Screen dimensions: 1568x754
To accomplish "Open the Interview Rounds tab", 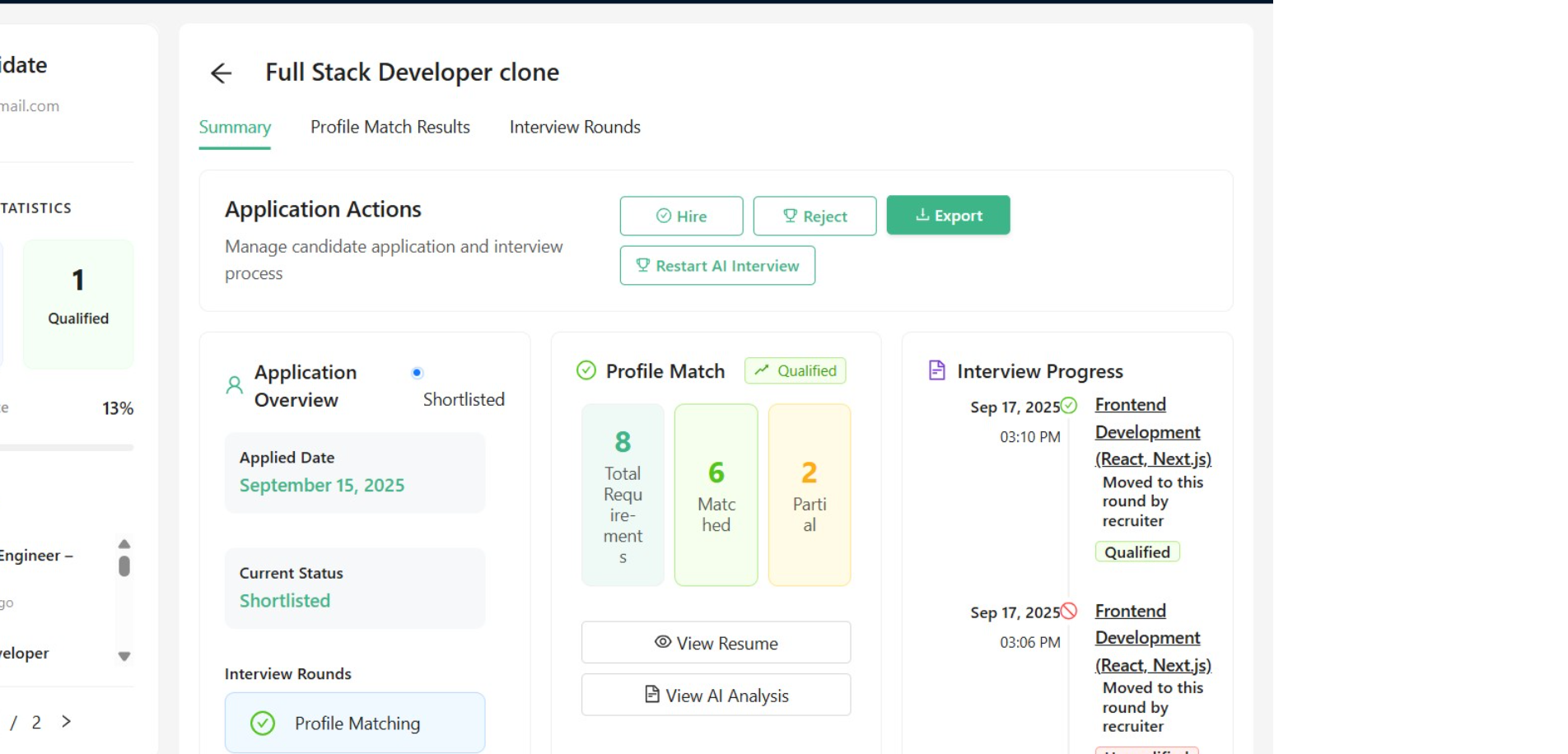I will pyautogui.click(x=574, y=128).
